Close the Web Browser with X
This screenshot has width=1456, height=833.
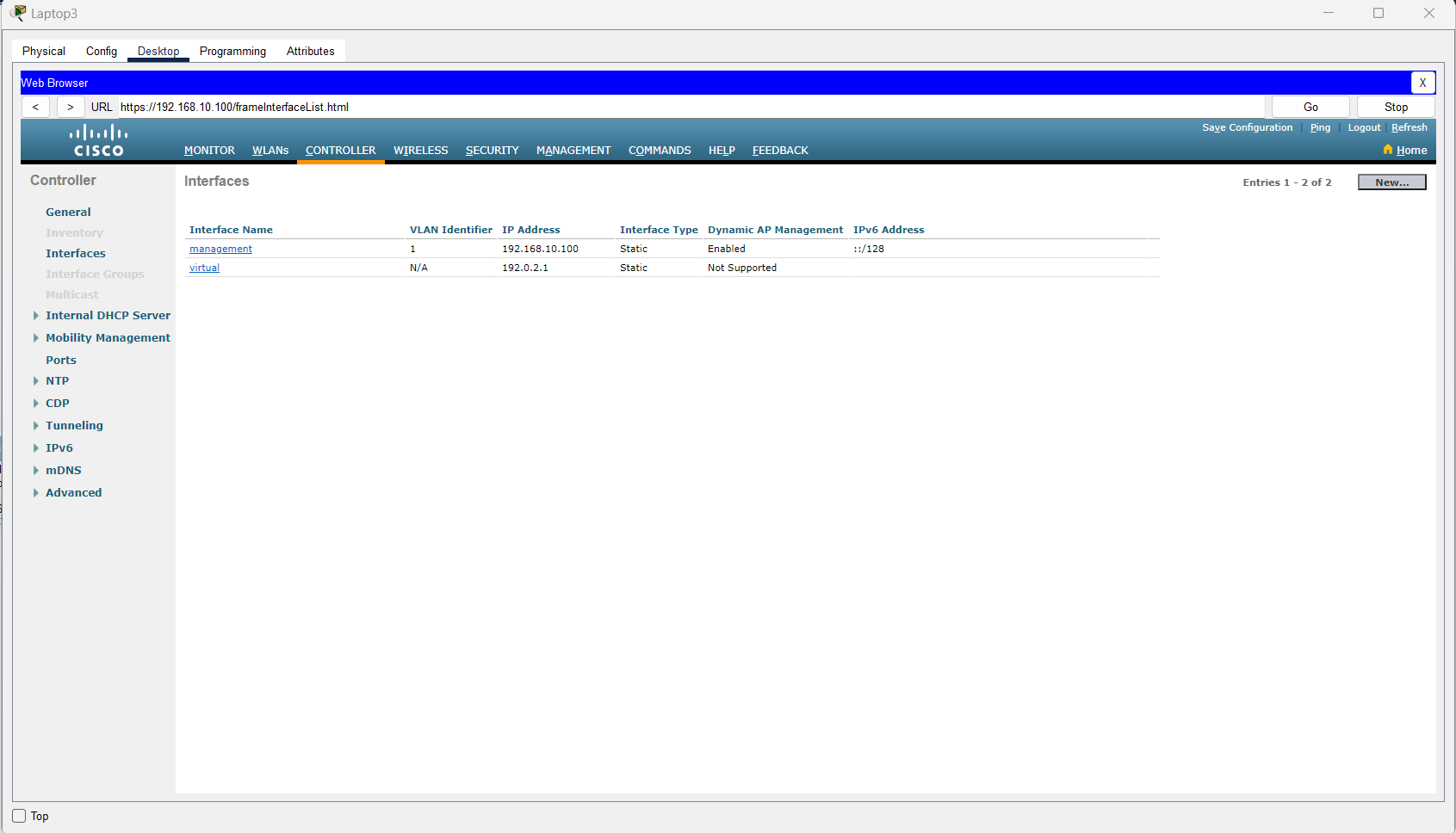(x=1422, y=83)
